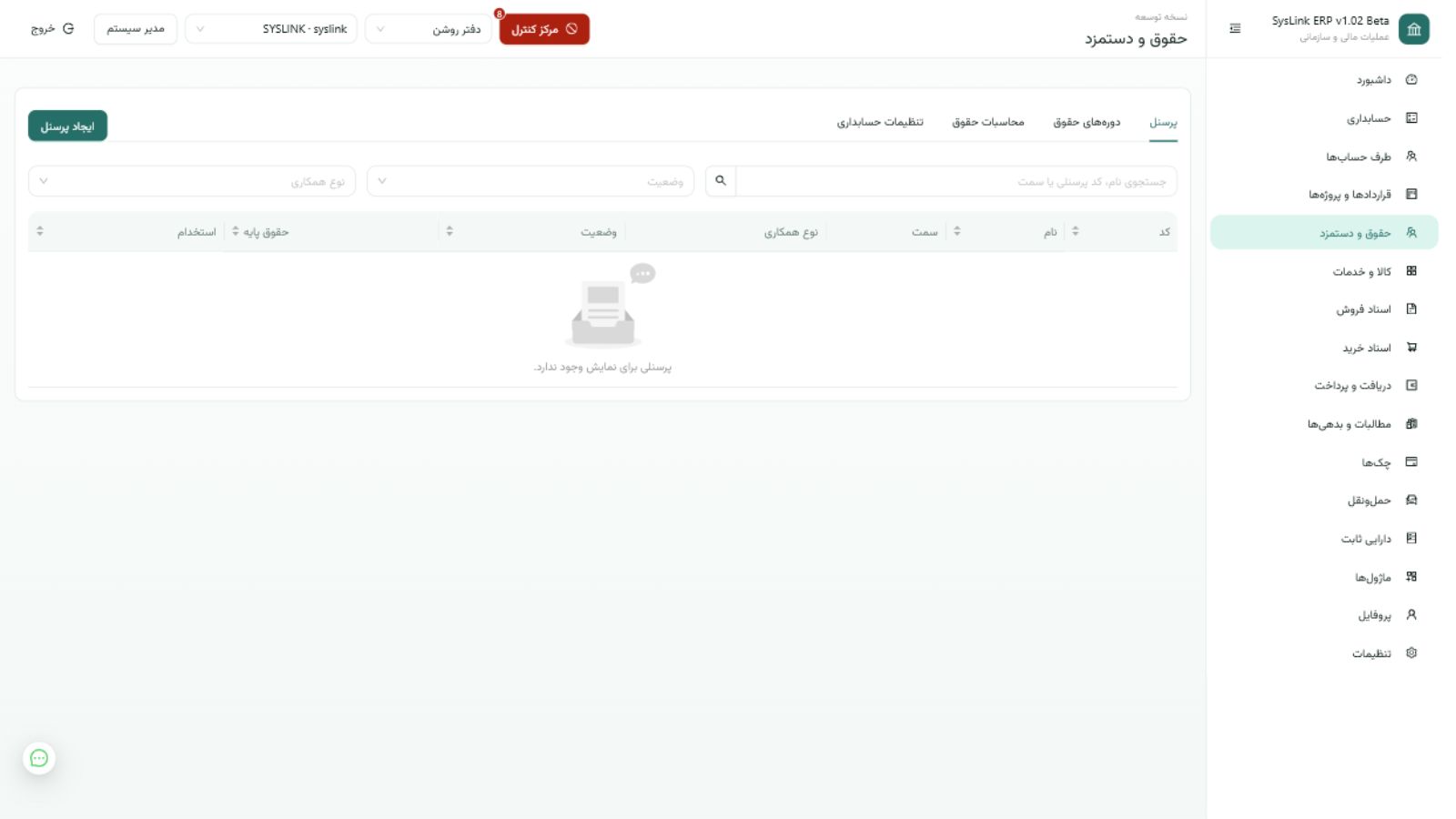
Task: Sort table by حقوق پایه column arrows
Action: coord(236,231)
